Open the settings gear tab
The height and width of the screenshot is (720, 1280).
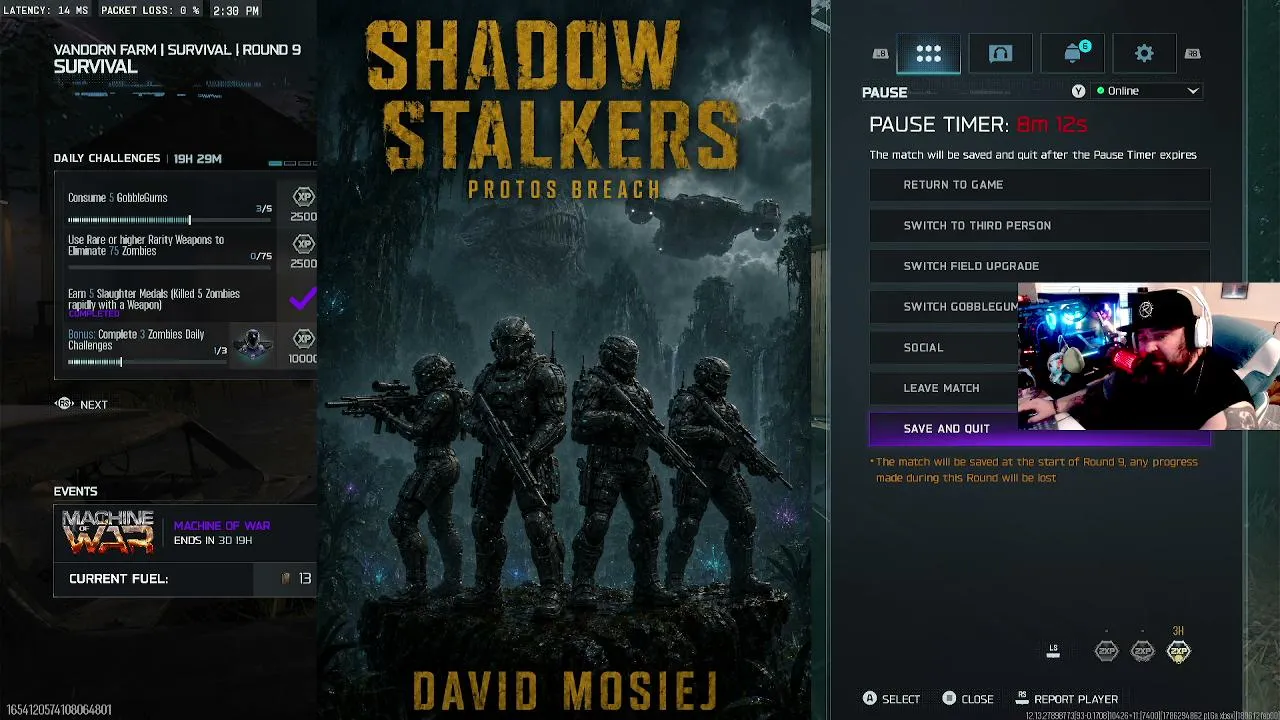(x=1144, y=54)
